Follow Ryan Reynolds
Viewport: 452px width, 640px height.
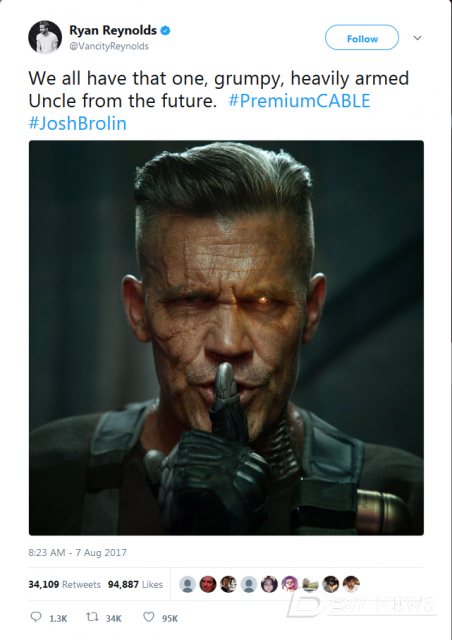(362, 38)
